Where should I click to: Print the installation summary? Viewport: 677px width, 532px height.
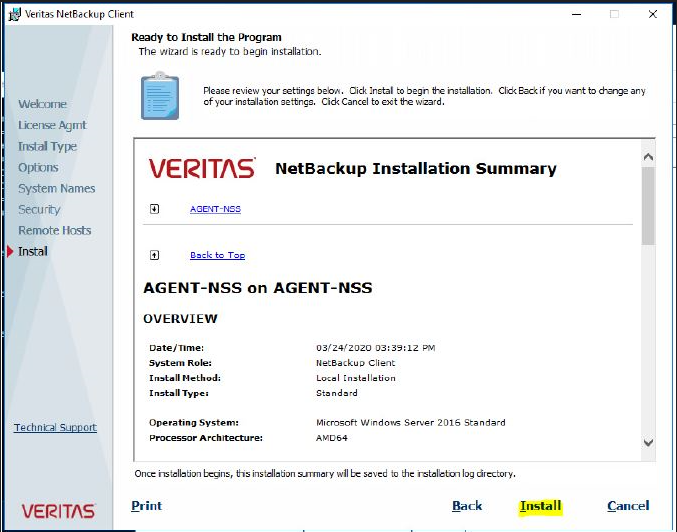[x=146, y=506]
